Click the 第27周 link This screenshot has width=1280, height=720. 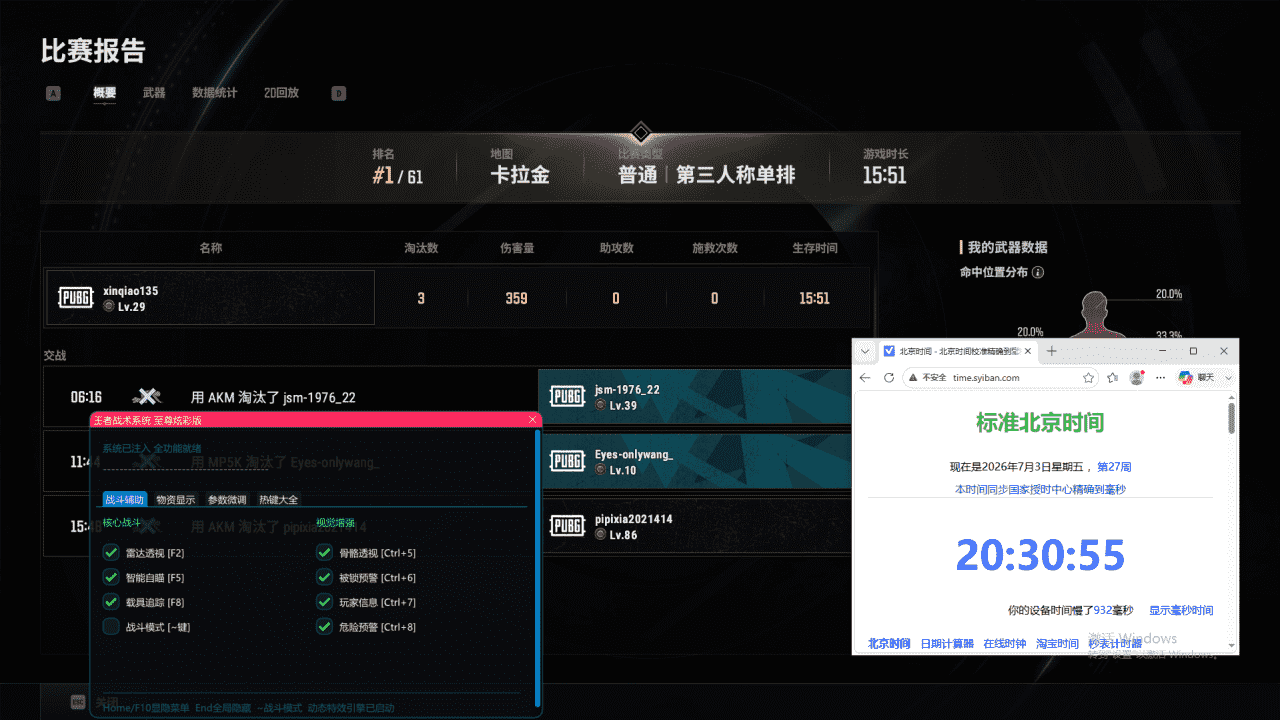tap(1114, 467)
